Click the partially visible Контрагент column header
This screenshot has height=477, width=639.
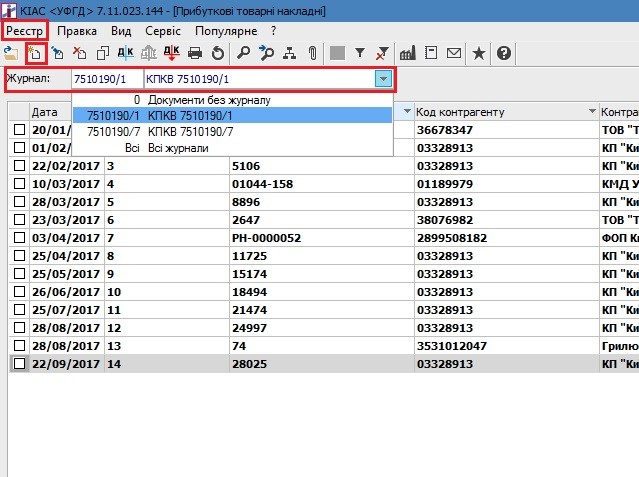(x=619, y=112)
